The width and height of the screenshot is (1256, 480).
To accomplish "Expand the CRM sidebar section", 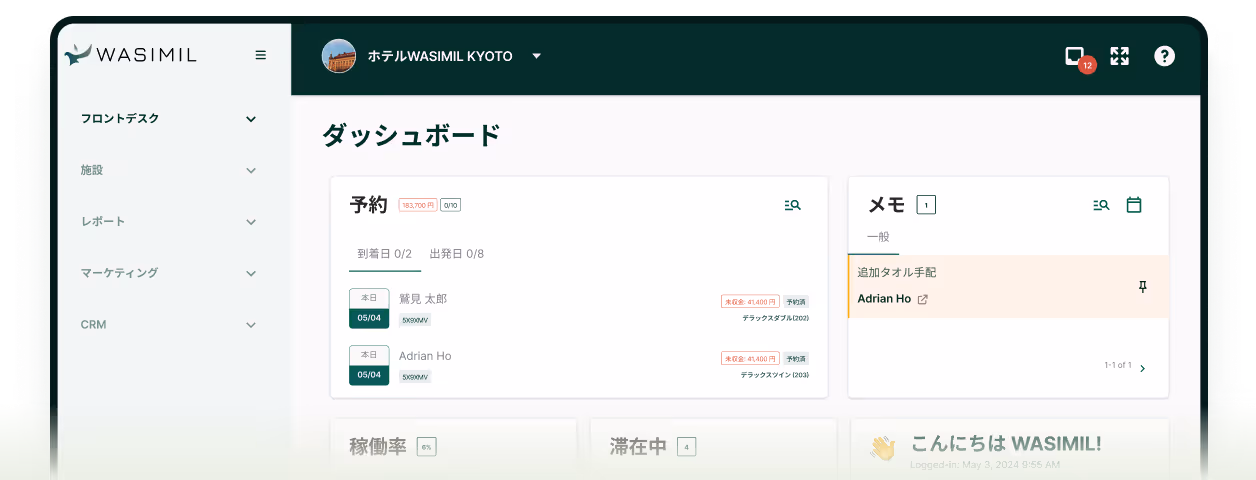I will tap(168, 325).
